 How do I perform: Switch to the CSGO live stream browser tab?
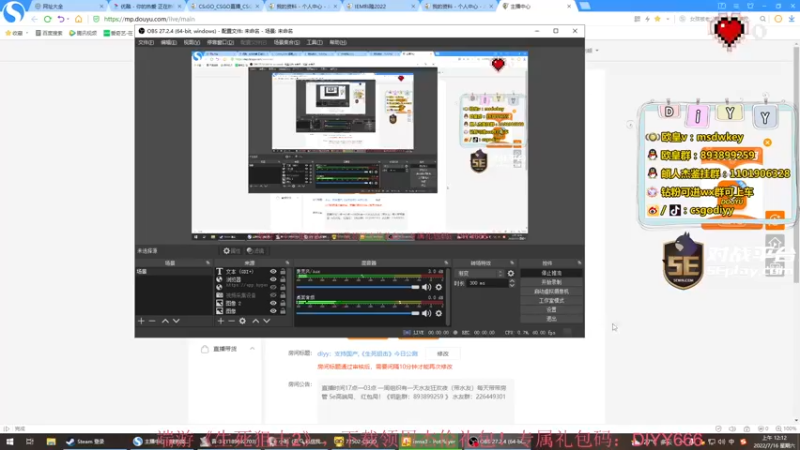224,6
